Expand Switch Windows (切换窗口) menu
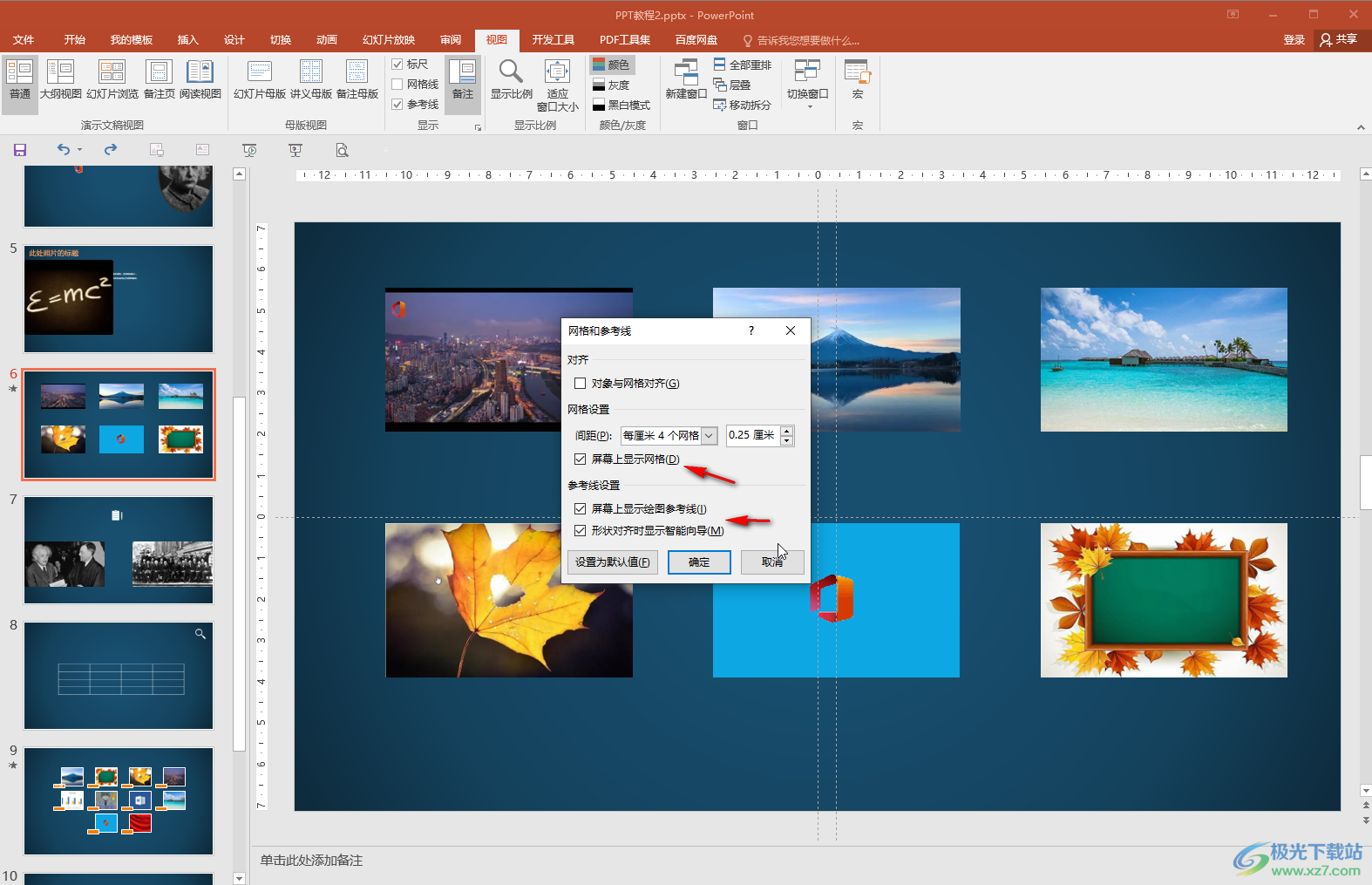The image size is (1372, 885). pyautogui.click(x=808, y=84)
